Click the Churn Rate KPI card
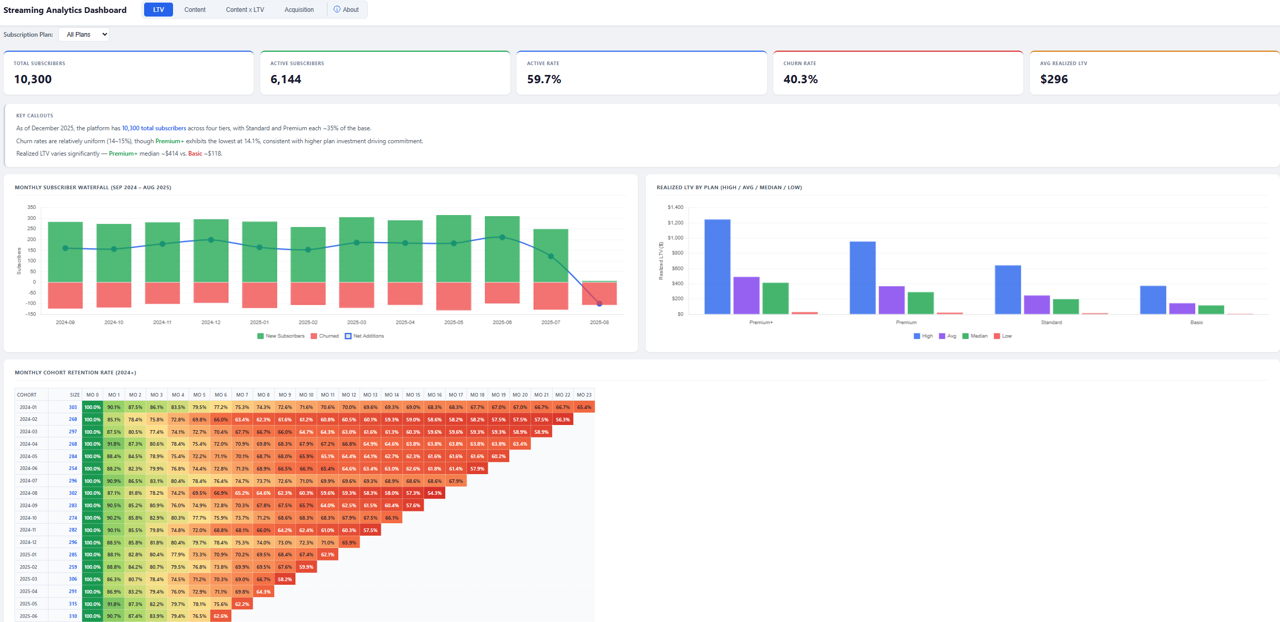This screenshot has width=1280, height=622. [x=897, y=73]
